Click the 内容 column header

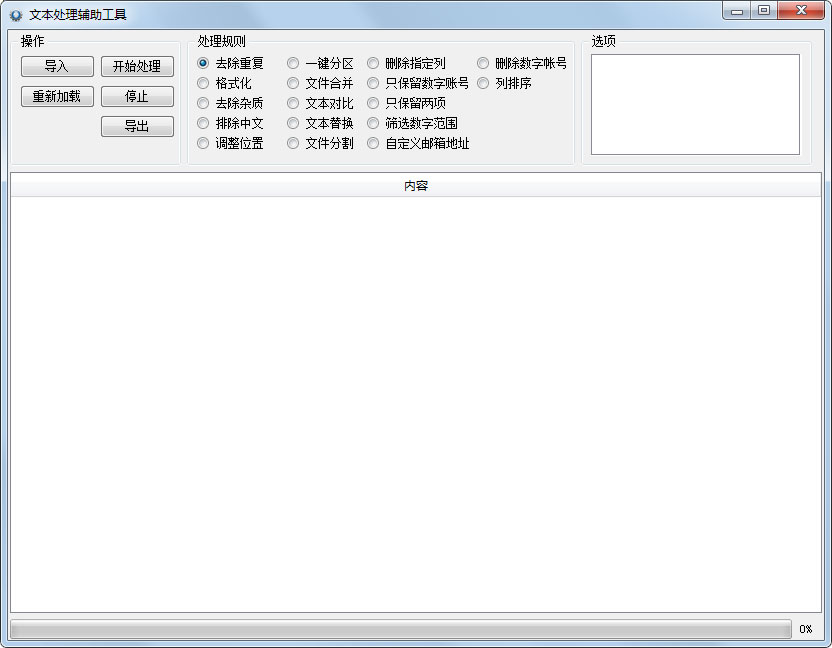point(416,186)
